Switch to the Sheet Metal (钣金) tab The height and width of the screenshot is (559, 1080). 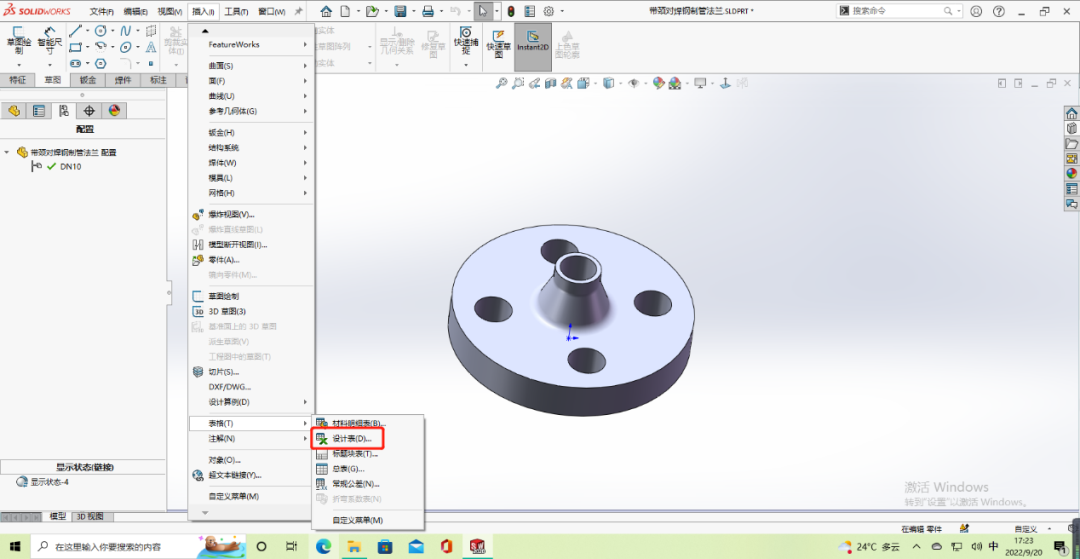[x=87, y=80]
